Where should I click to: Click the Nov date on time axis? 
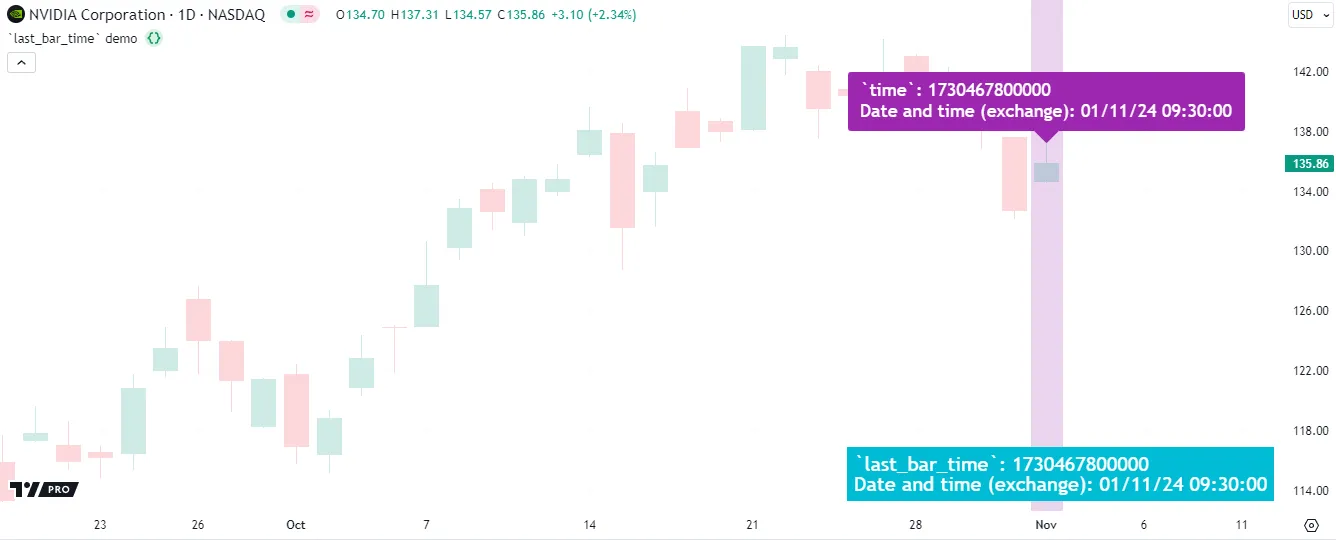coord(1046,524)
